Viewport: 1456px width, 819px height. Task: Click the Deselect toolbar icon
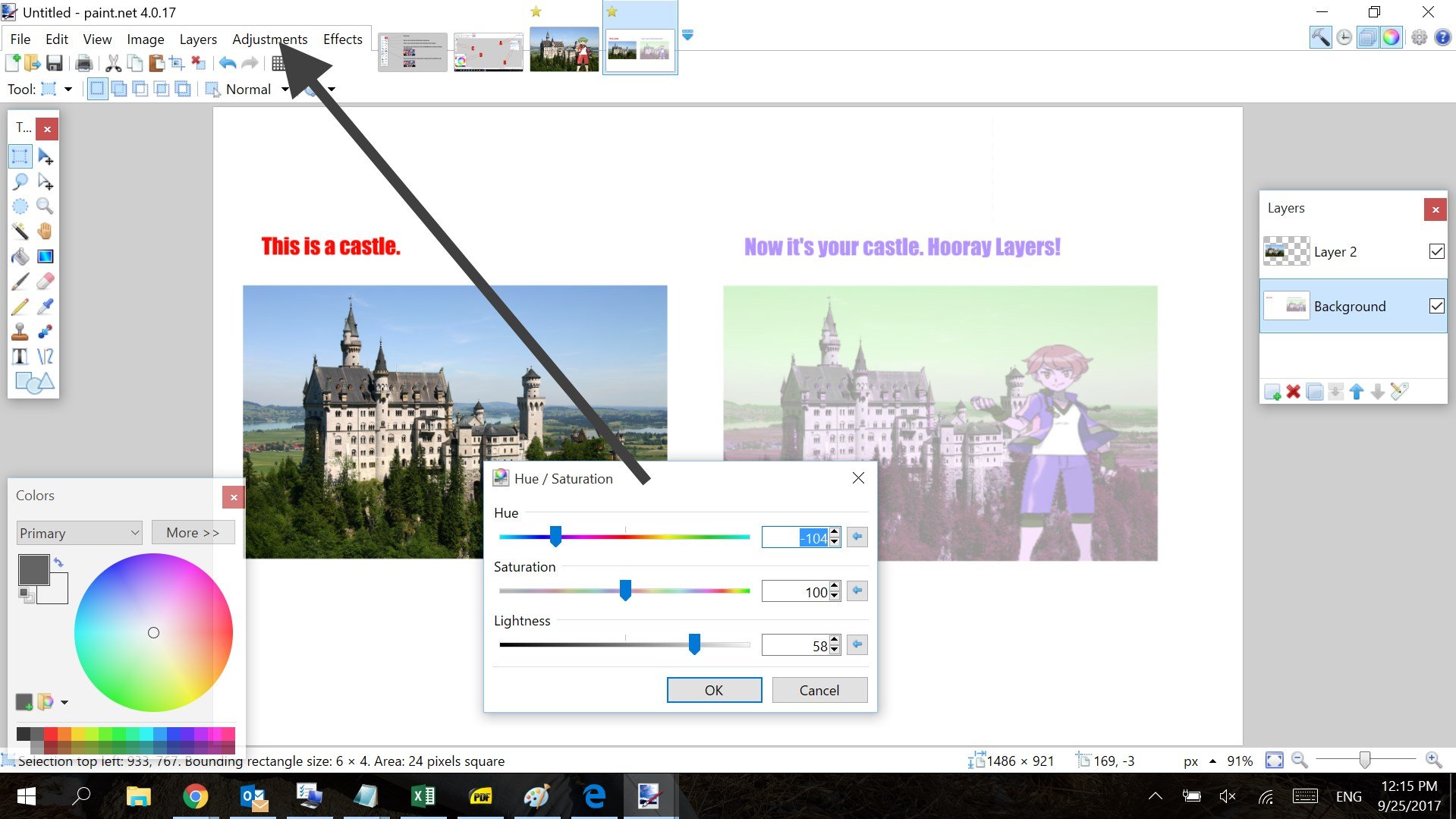[198, 64]
